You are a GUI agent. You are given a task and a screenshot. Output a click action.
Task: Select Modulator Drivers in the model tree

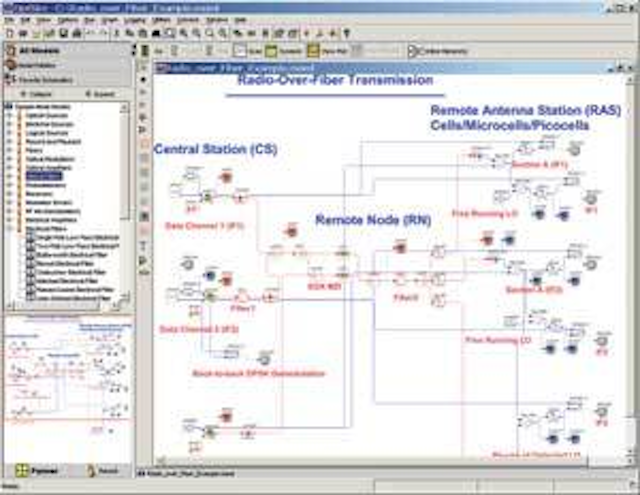pyautogui.click(x=49, y=202)
